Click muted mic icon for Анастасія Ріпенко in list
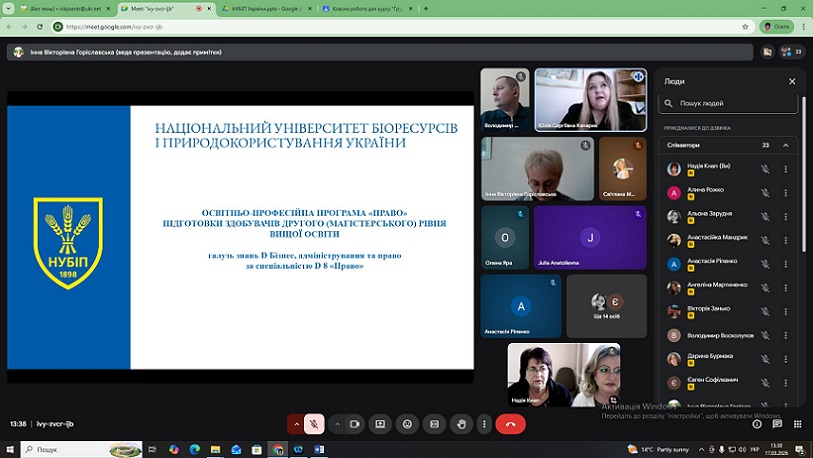 [765, 265]
